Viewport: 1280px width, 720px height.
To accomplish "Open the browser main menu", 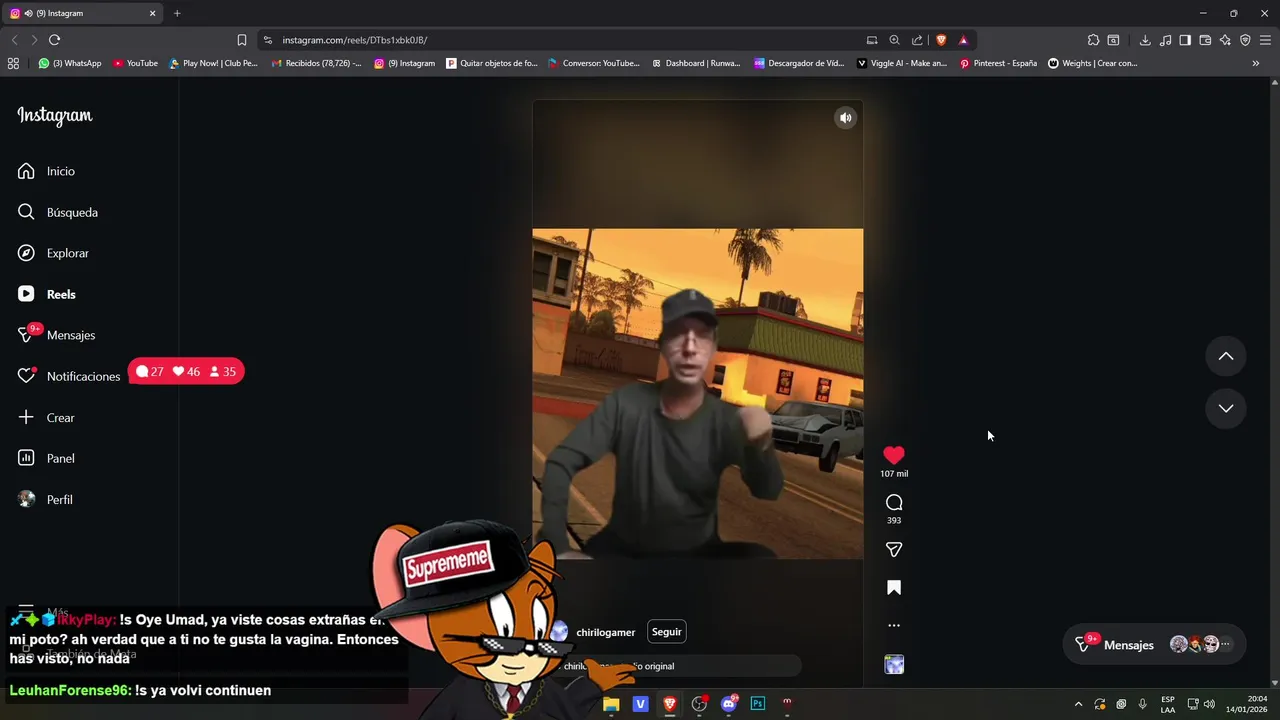I will (x=1266, y=40).
